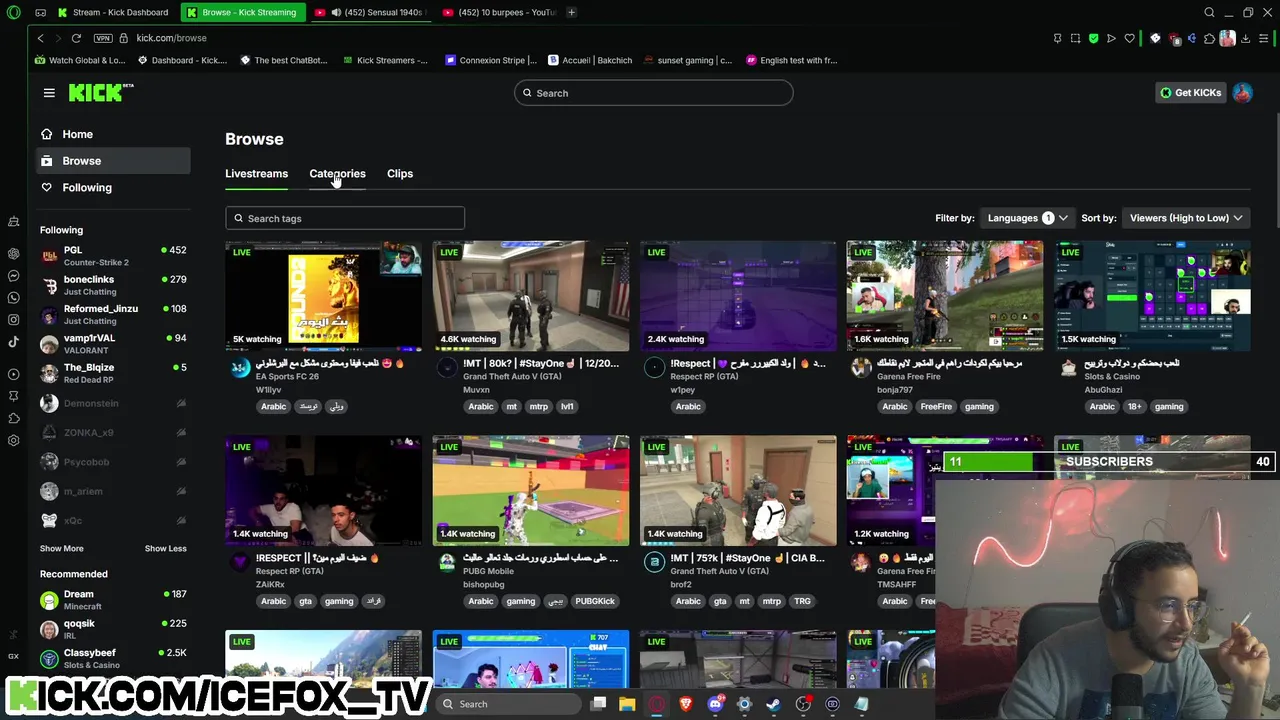Open the Muvxn GTA stream thumbnail

click(x=531, y=296)
